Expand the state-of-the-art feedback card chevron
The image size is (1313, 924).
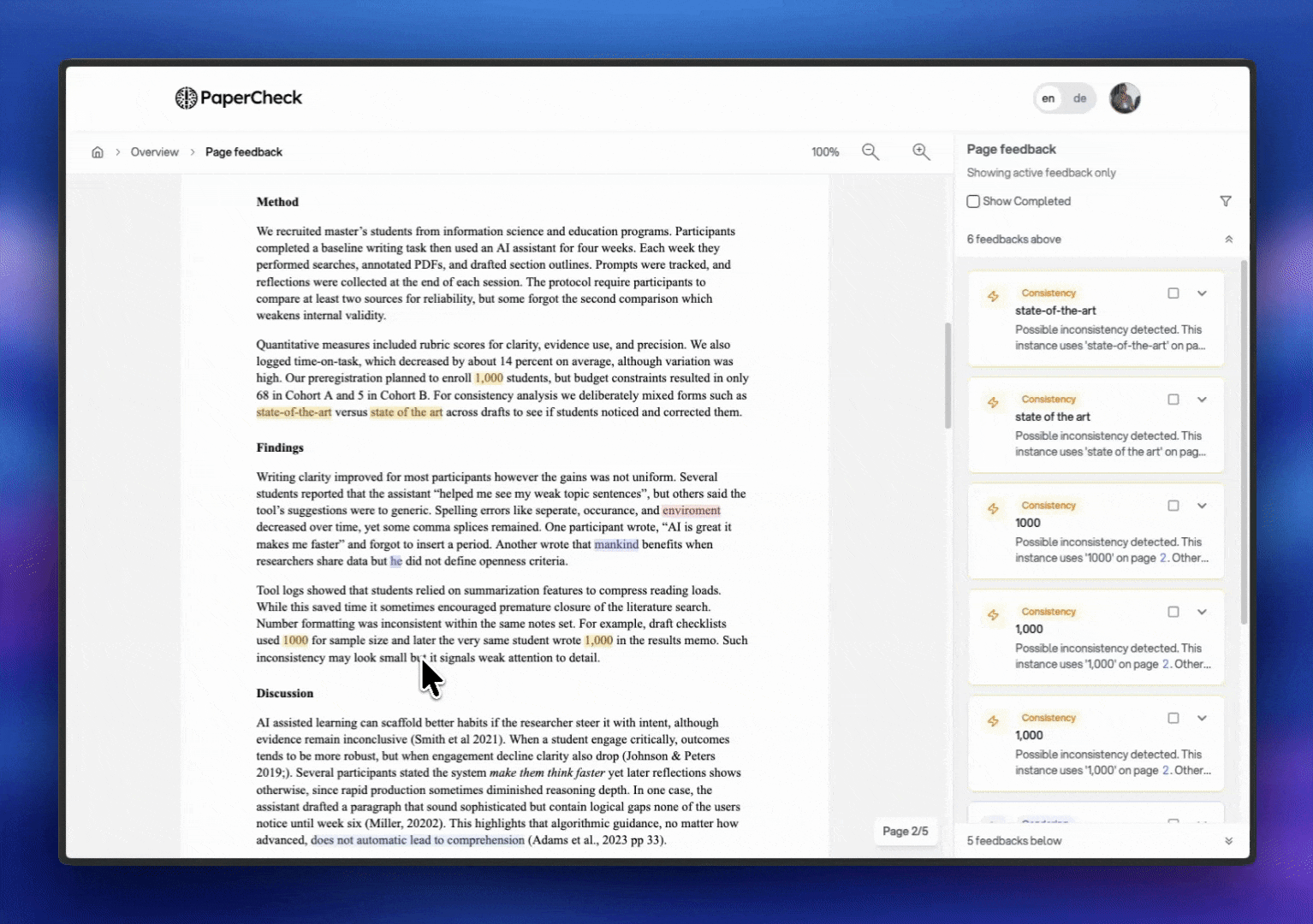pos(1202,293)
